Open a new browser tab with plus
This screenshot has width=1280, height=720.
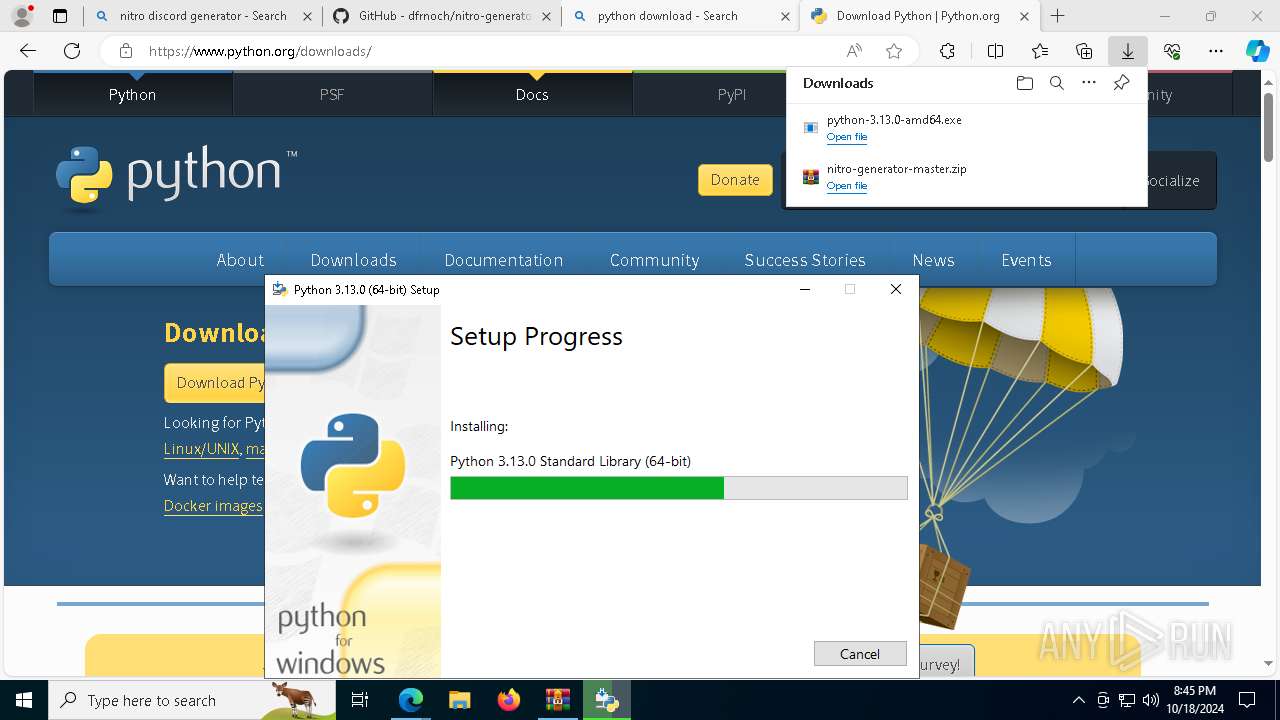click(x=1058, y=16)
